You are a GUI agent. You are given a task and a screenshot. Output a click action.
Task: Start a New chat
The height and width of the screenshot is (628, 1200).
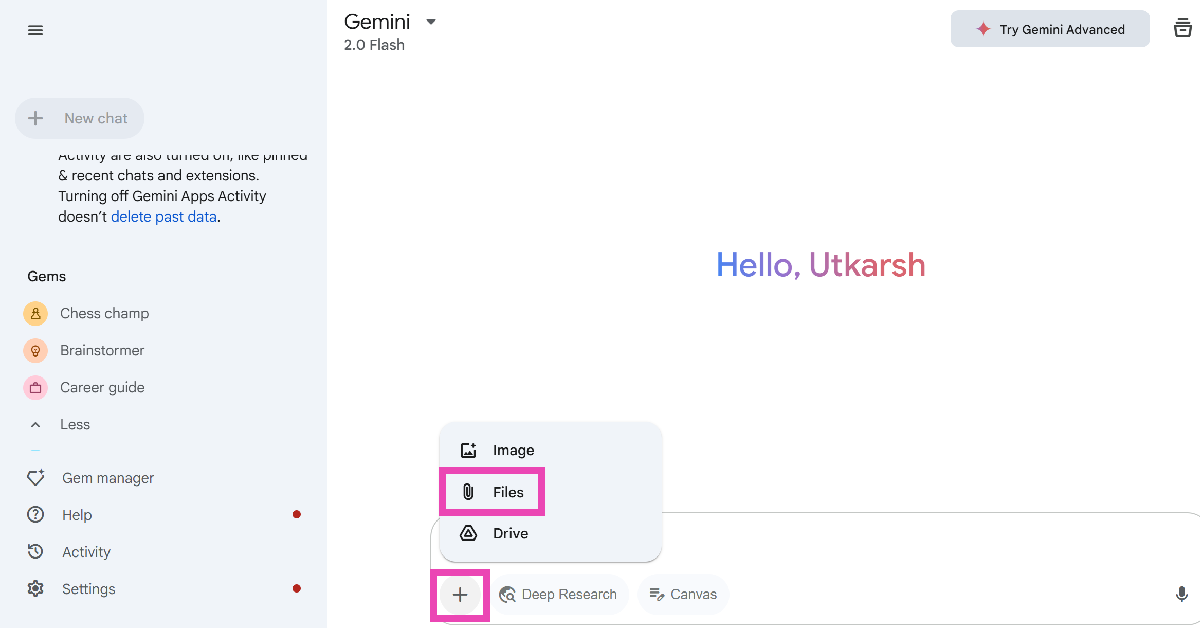point(80,118)
